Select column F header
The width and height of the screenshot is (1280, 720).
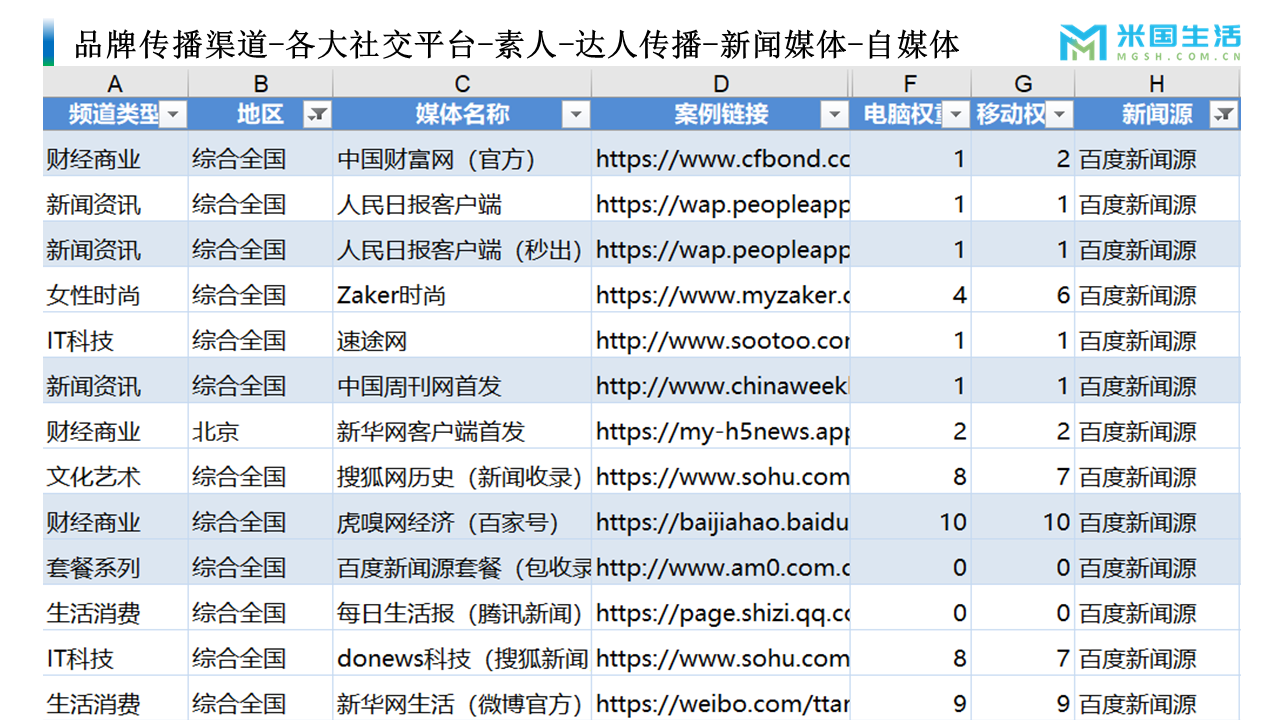tap(911, 84)
